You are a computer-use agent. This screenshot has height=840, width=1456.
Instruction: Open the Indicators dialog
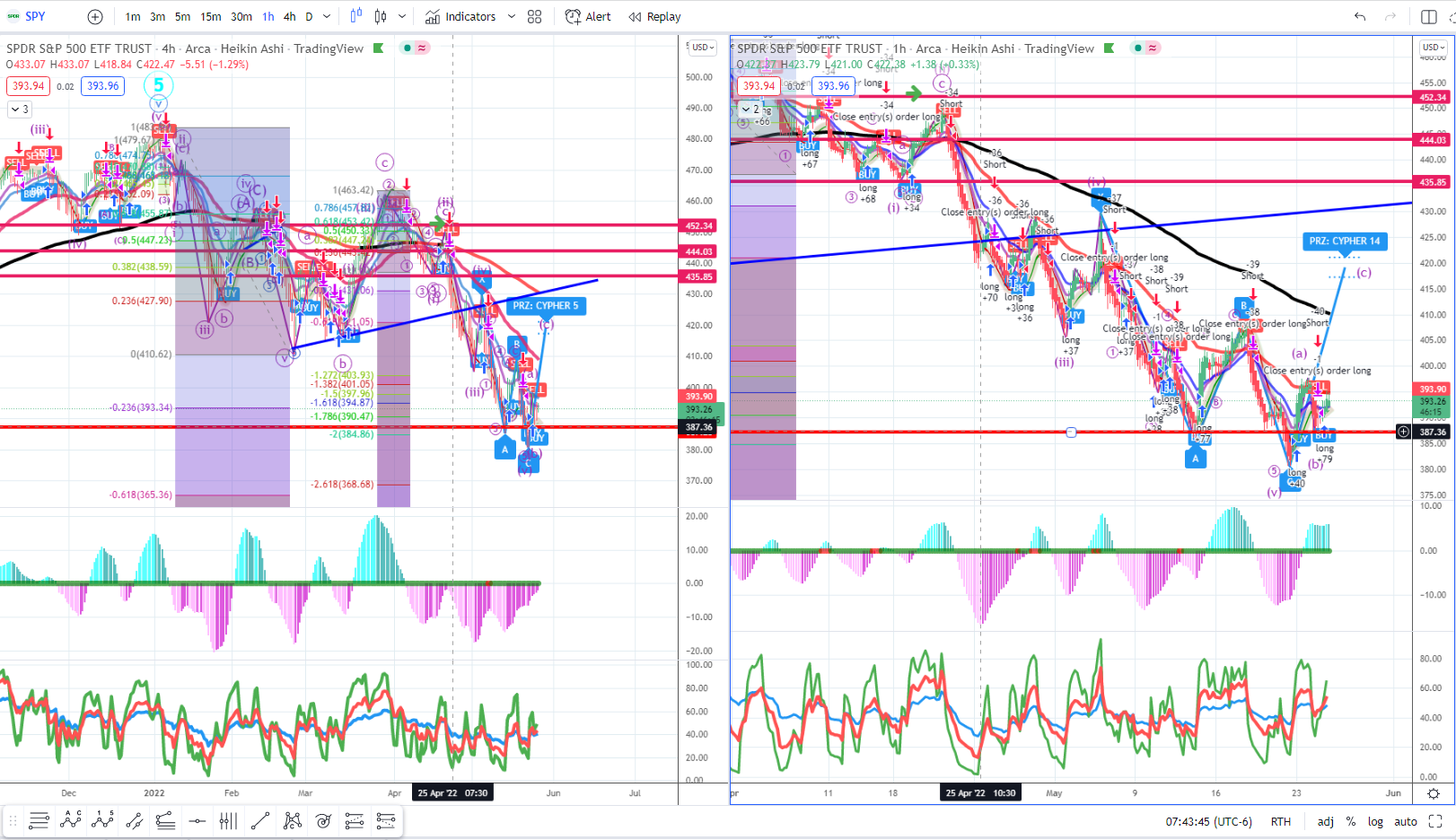[460, 16]
